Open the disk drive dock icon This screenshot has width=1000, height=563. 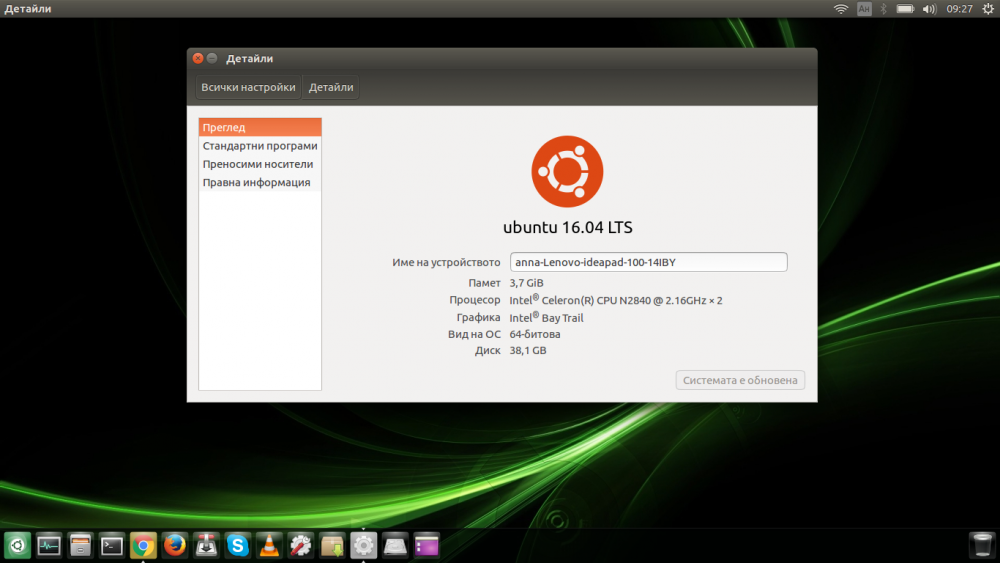(395, 546)
